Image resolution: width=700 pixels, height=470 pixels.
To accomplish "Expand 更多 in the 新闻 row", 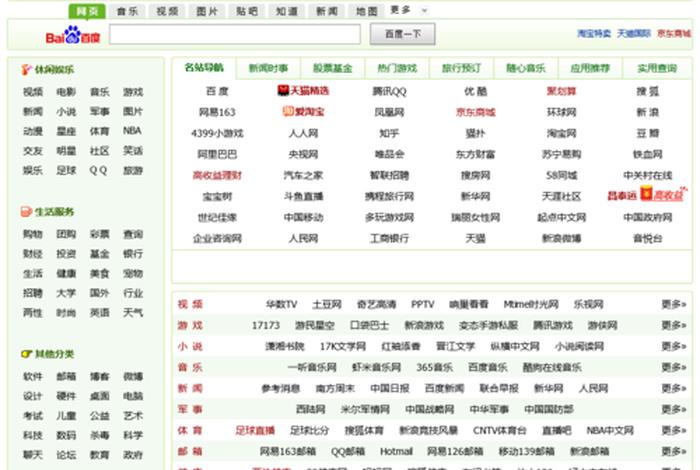I will pos(674,388).
